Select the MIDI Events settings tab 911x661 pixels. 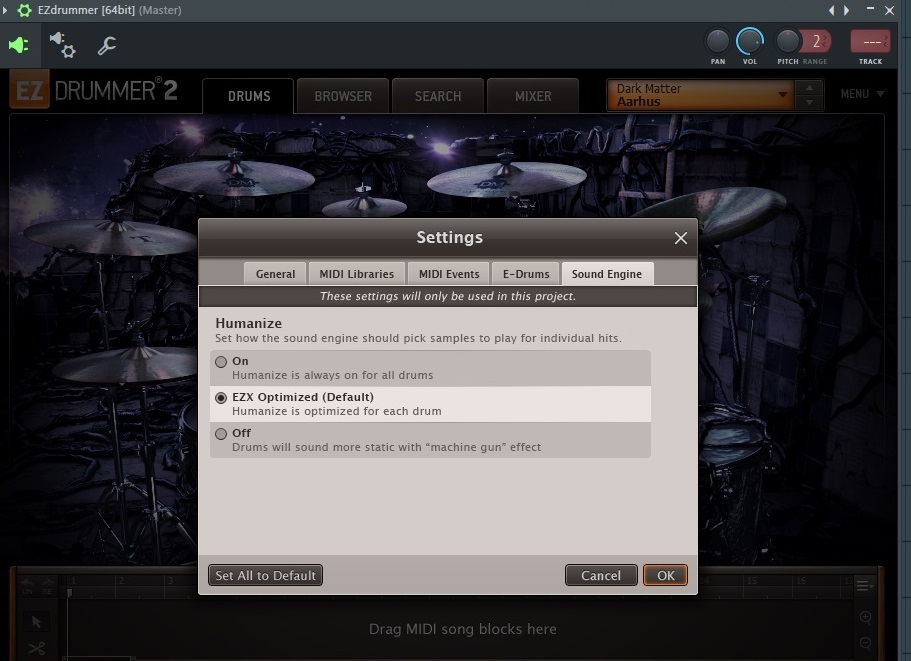(x=449, y=274)
